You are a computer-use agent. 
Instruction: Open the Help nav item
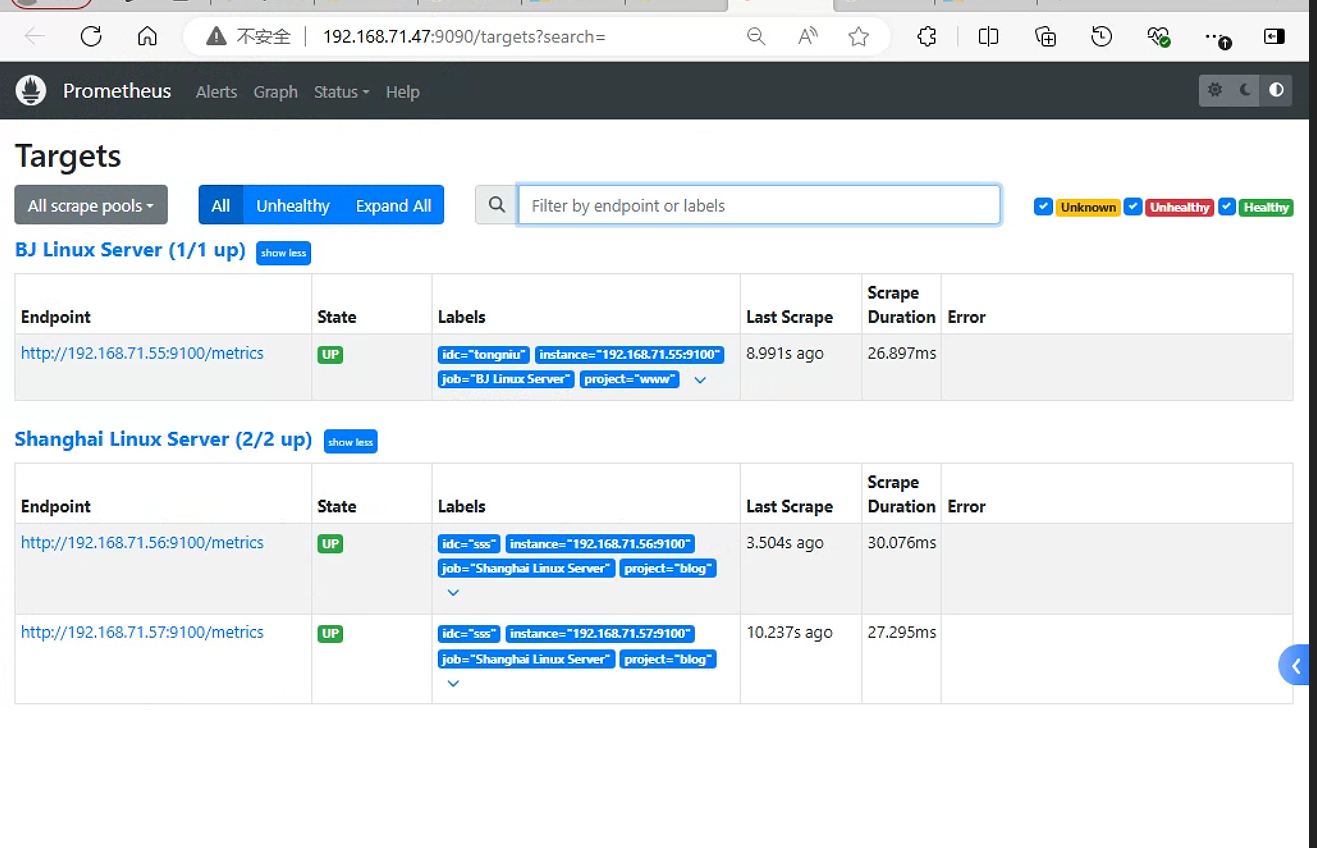(x=402, y=92)
